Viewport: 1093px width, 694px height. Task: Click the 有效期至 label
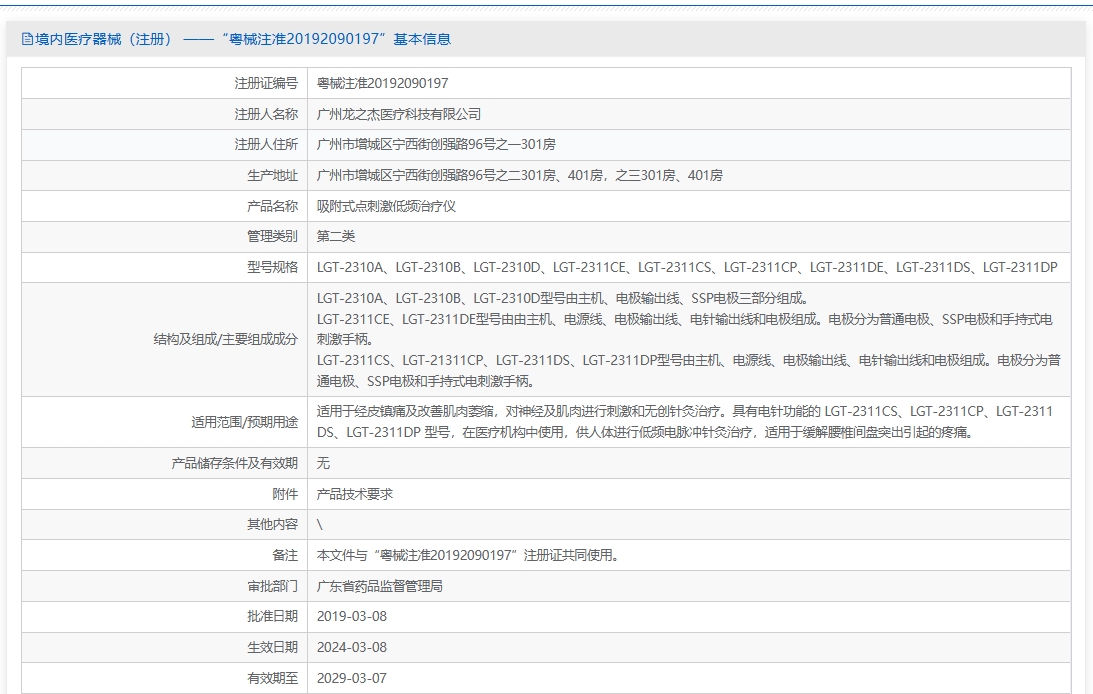(x=272, y=678)
